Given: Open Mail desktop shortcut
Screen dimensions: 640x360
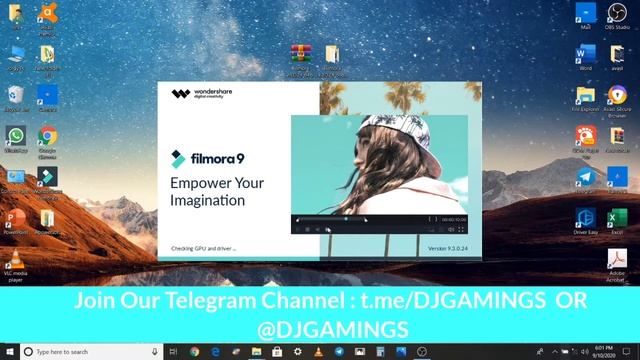Looking at the screenshot, I should click(x=586, y=16).
